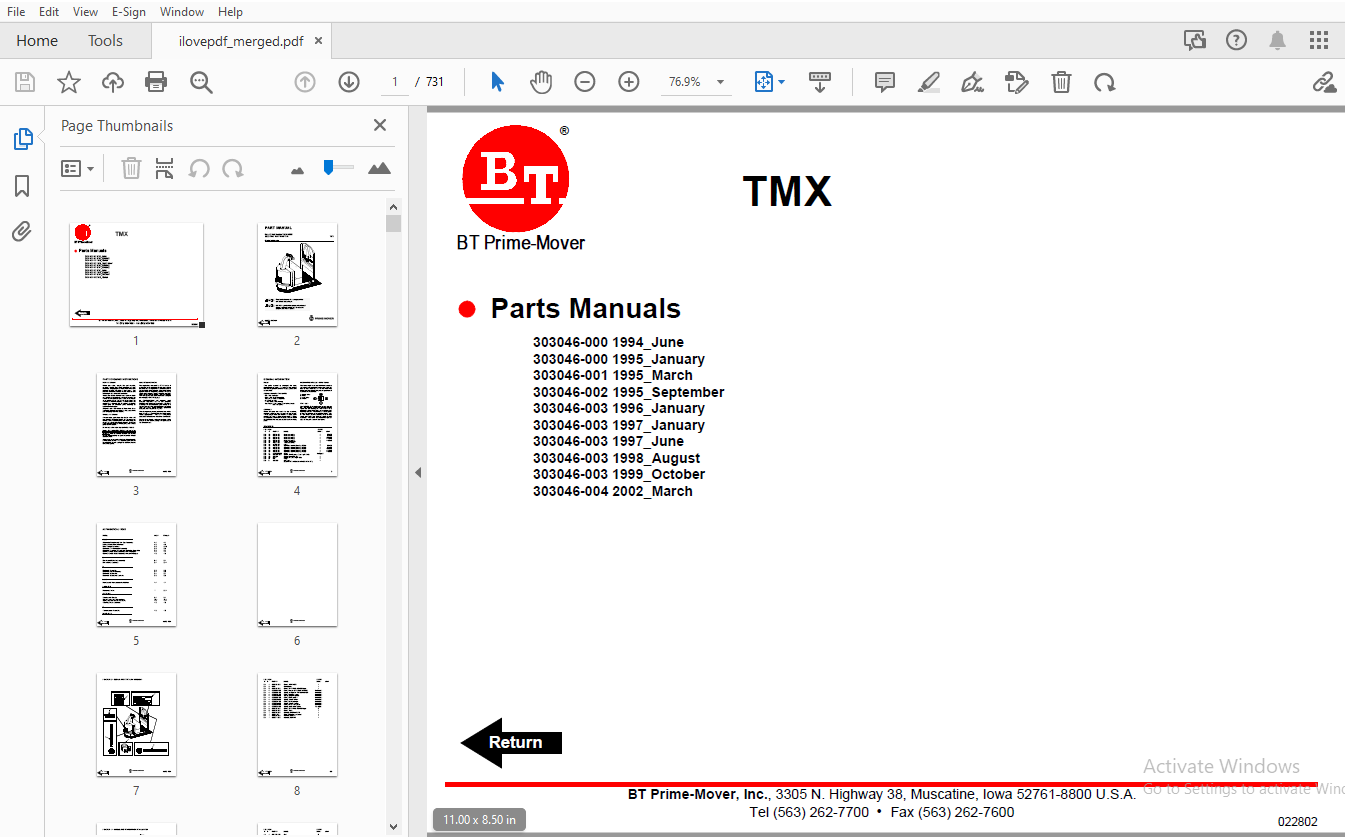This screenshot has height=837, width=1345.
Task: Bookmark file with the star icon
Action: pyautogui.click(x=68, y=82)
